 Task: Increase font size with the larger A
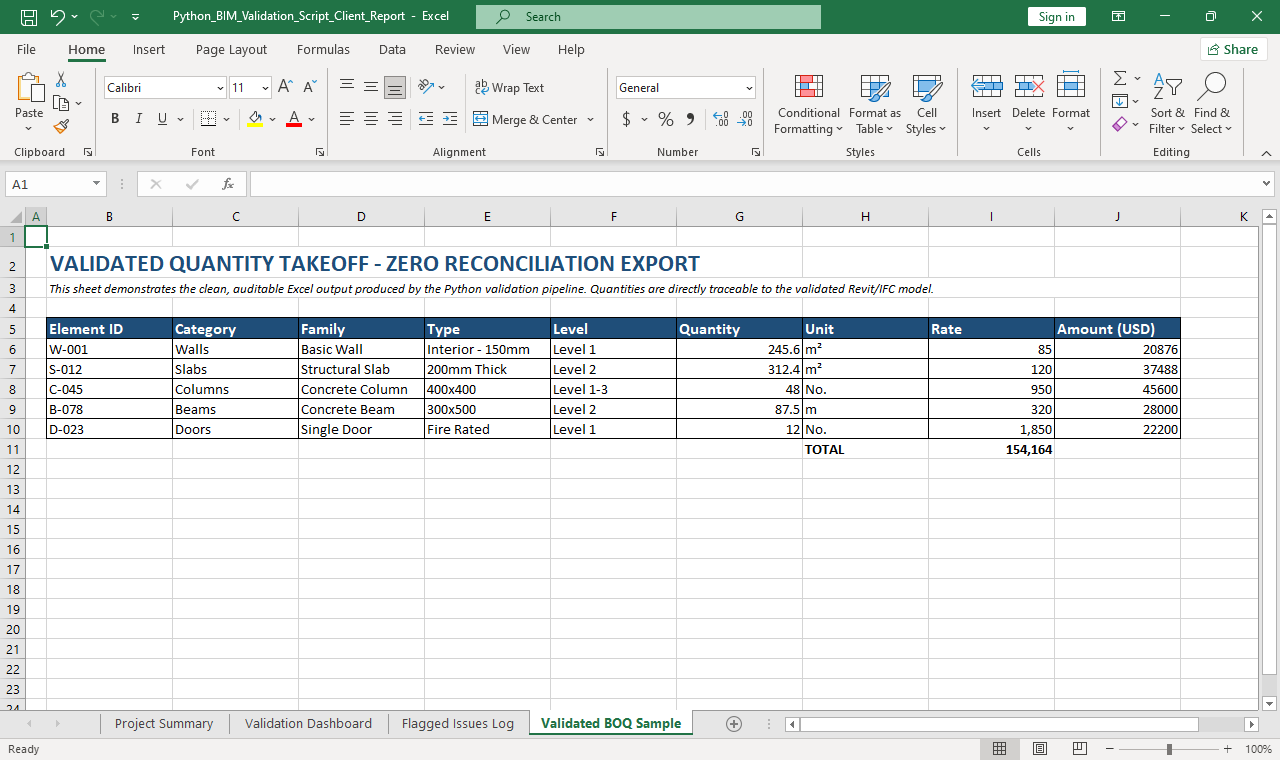(x=285, y=88)
